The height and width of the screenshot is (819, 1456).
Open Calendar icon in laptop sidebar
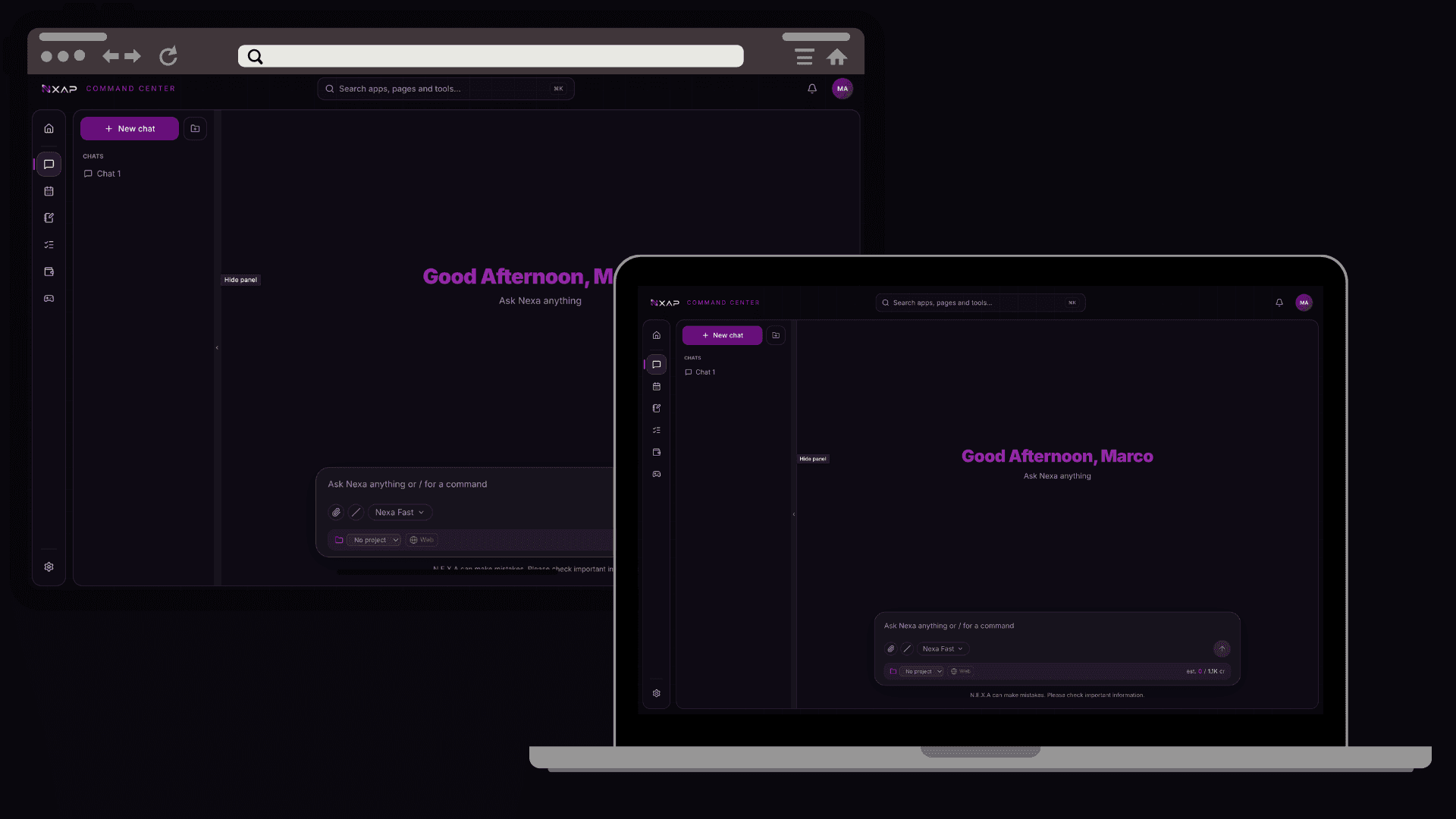[x=657, y=387]
